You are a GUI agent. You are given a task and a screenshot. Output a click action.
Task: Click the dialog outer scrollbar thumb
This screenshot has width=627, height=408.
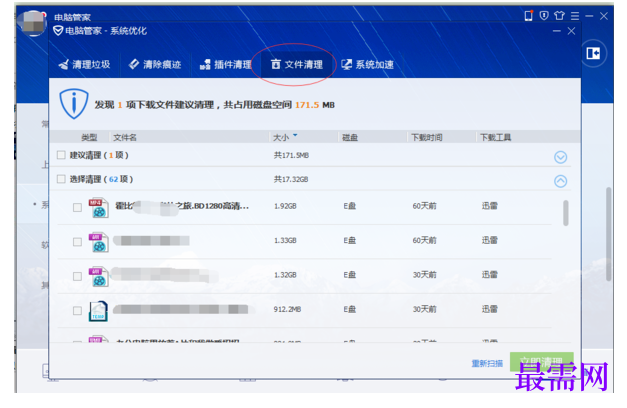click(x=609, y=234)
